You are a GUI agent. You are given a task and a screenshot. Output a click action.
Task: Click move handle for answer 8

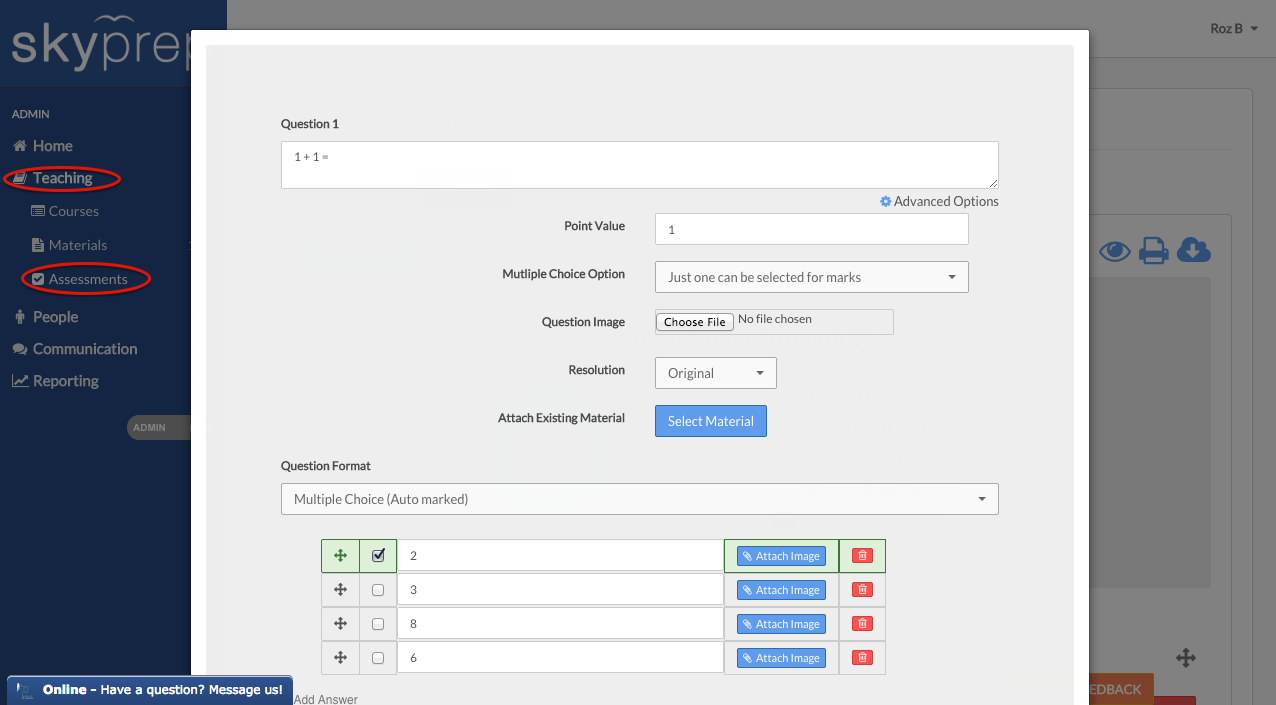(340, 624)
